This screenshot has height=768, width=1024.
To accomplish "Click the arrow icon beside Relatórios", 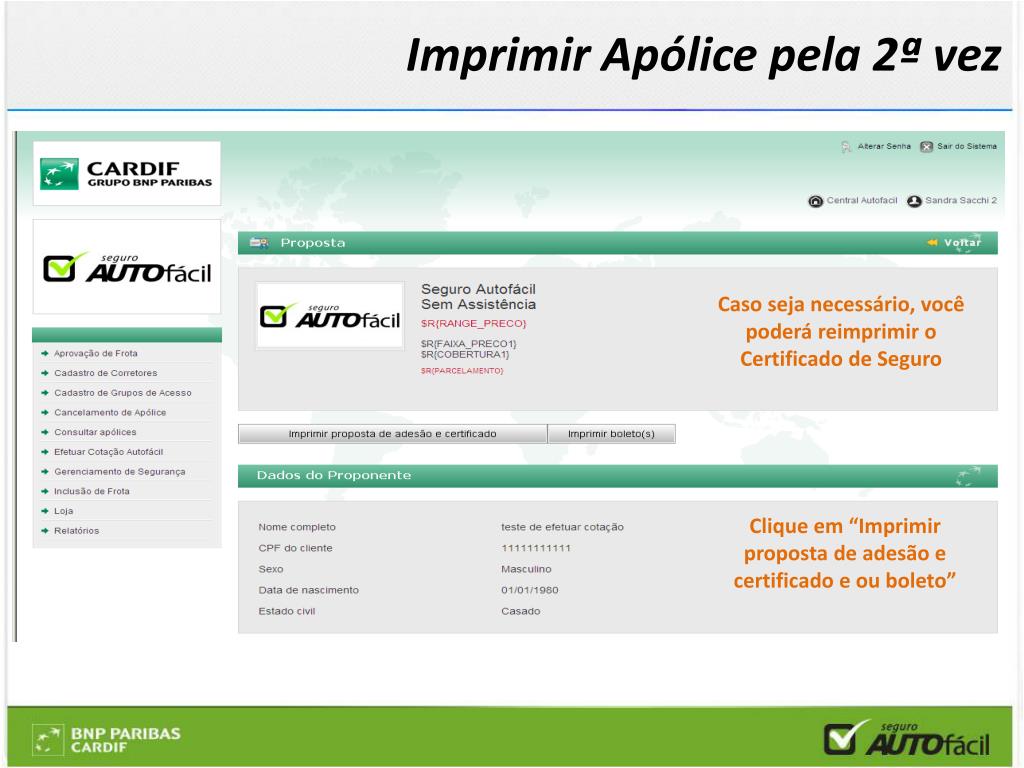I will [45, 530].
